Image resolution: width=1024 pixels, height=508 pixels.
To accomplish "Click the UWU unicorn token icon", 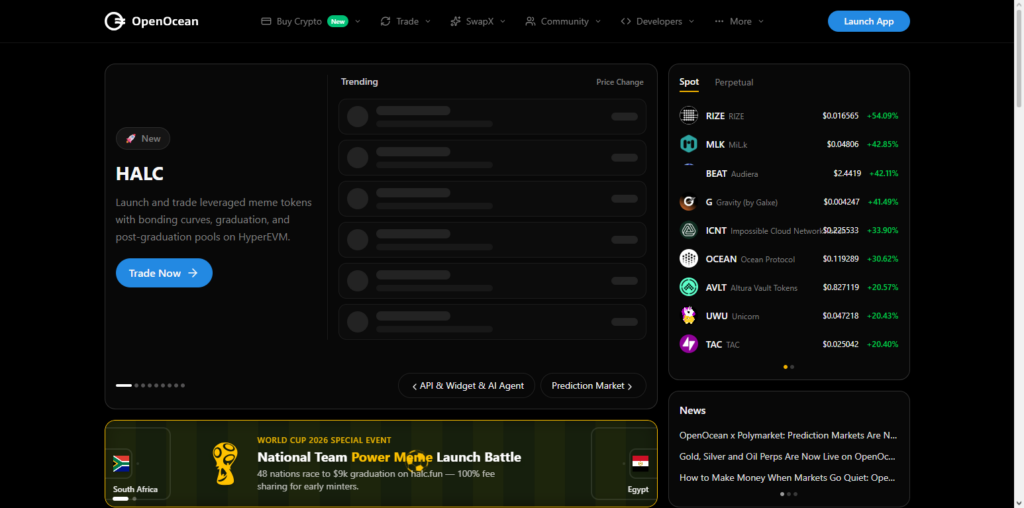I will click(688, 315).
